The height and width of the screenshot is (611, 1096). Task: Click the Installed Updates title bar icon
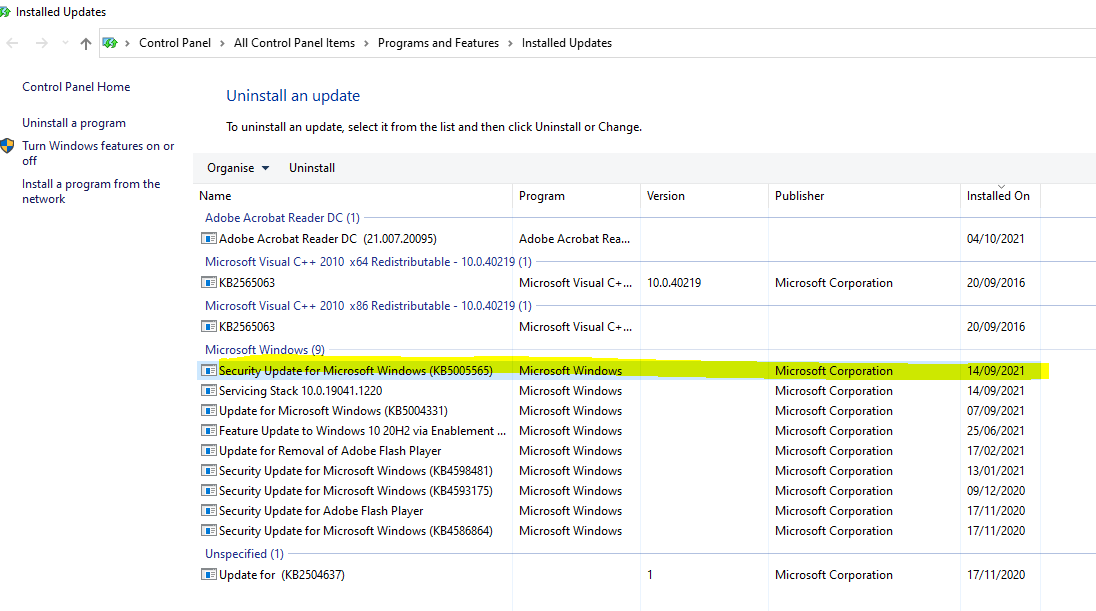click(5, 12)
